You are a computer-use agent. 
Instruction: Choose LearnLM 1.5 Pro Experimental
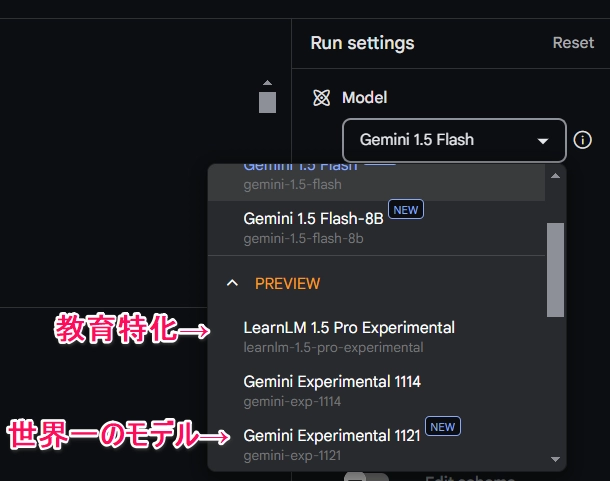point(376,337)
